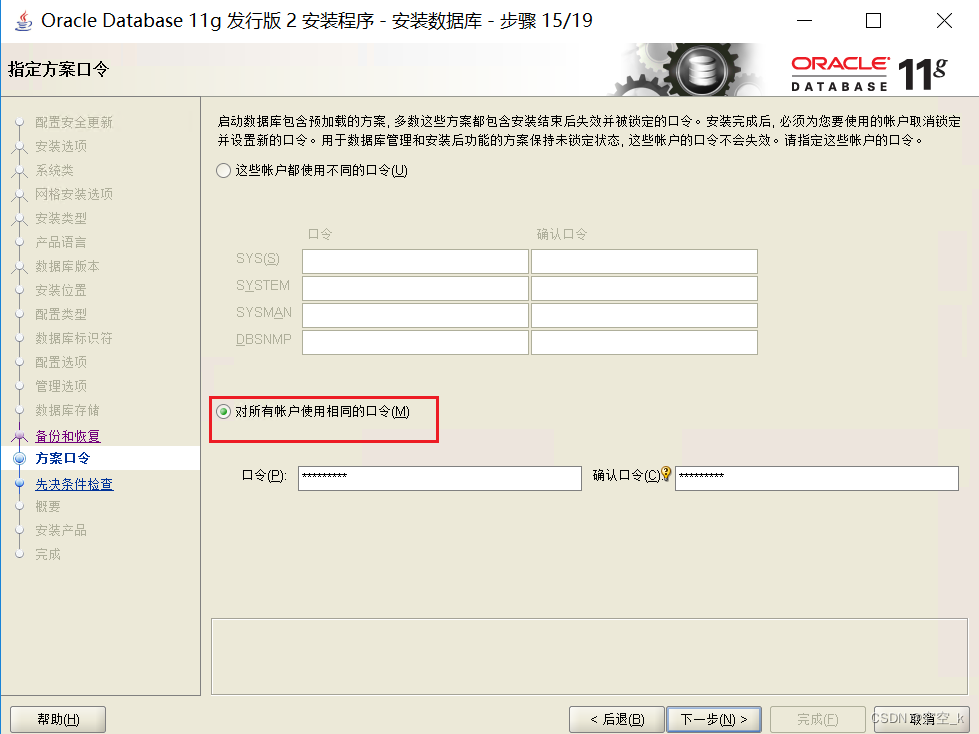Viewport: 979px width, 734px height.
Task: Click the 帮助(H) button
Action: (57, 718)
